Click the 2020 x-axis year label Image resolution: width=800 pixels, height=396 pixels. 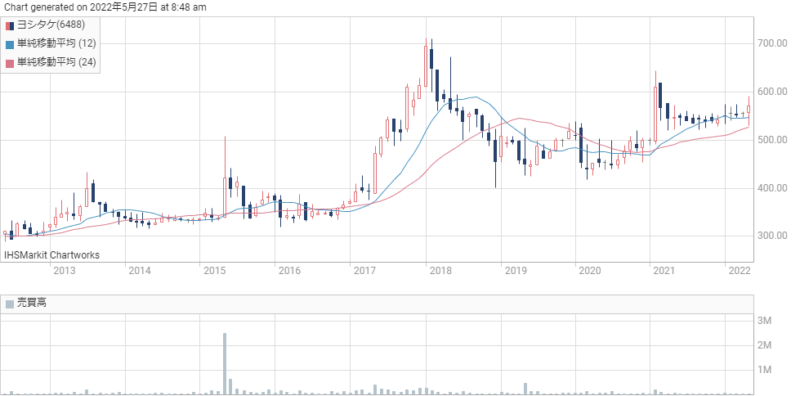tap(590, 271)
